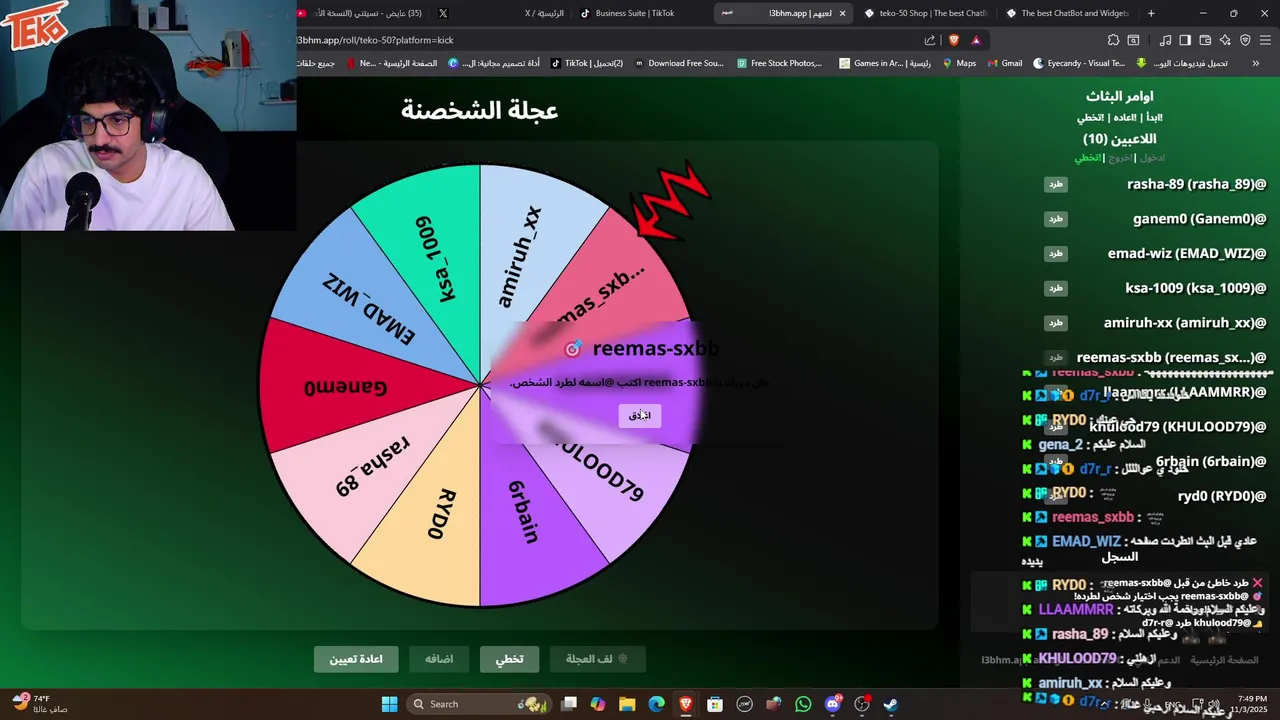Image resolution: width=1280 pixels, height=720 pixels.
Task: Dismiss the kick notification with X
Action: tap(1258, 583)
